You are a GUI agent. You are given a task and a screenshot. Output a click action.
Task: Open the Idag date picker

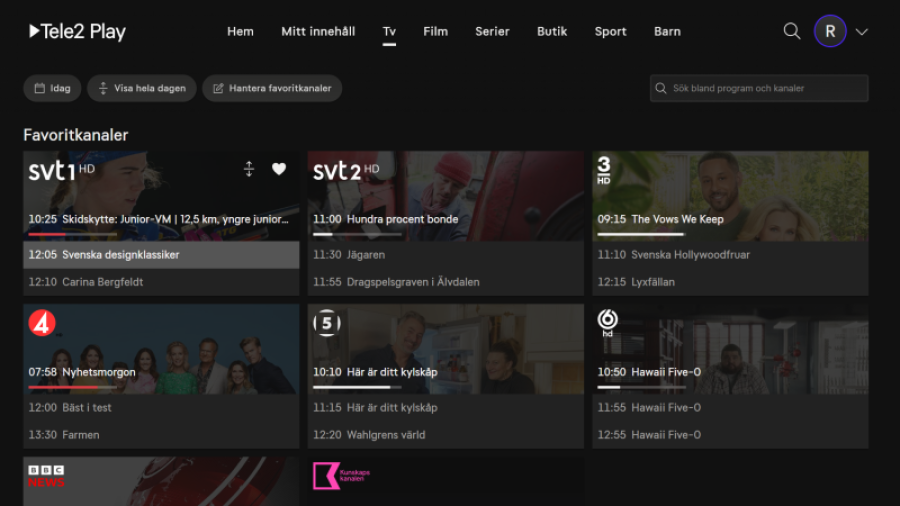pos(52,88)
